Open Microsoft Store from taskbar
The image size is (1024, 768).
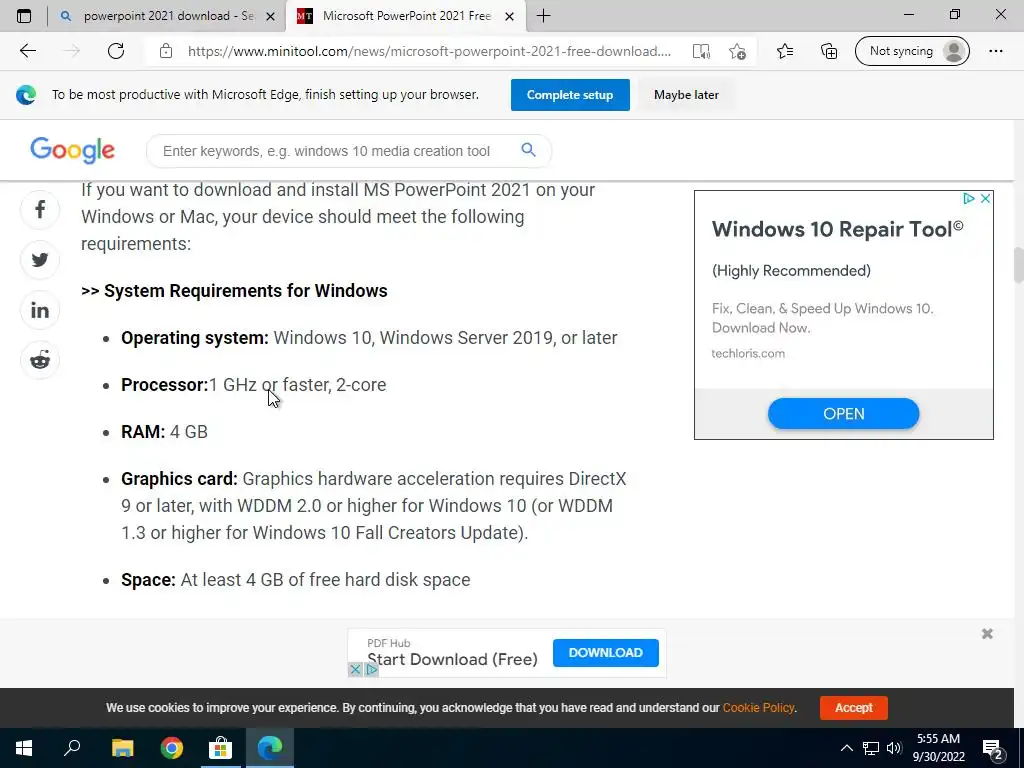tap(221, 748)
